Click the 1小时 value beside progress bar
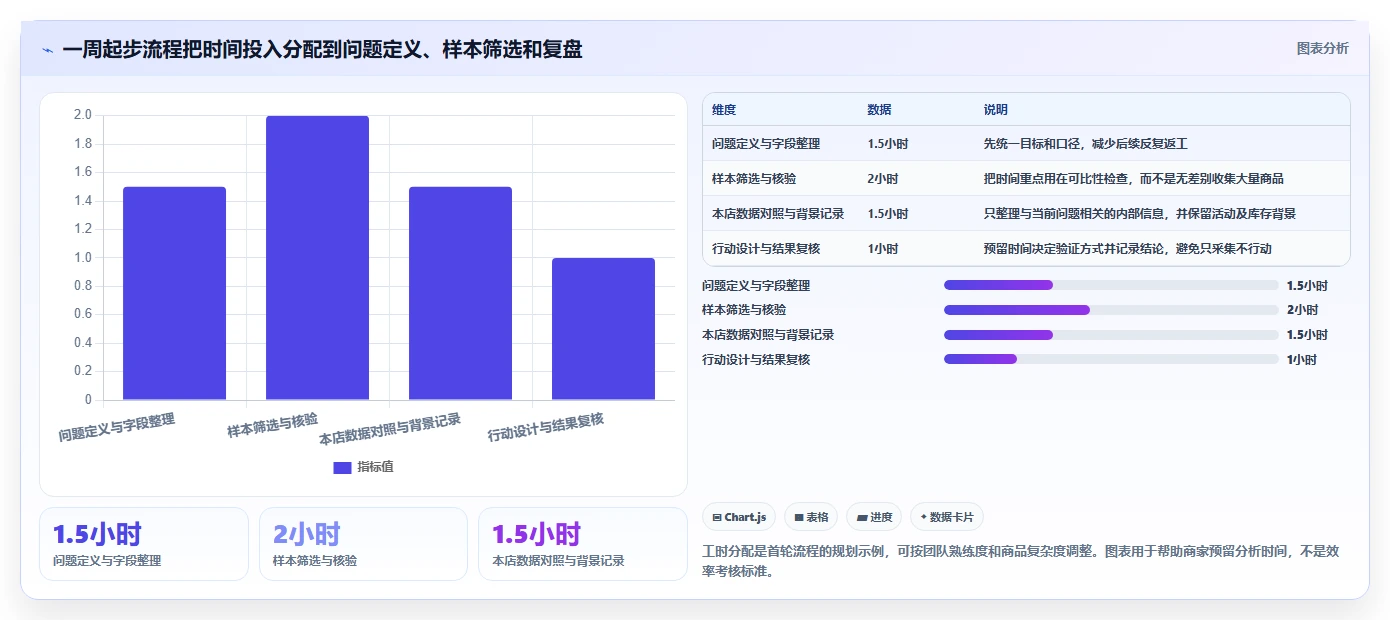The width and height of the screenshot is (1390, 620). point(1302,359)
